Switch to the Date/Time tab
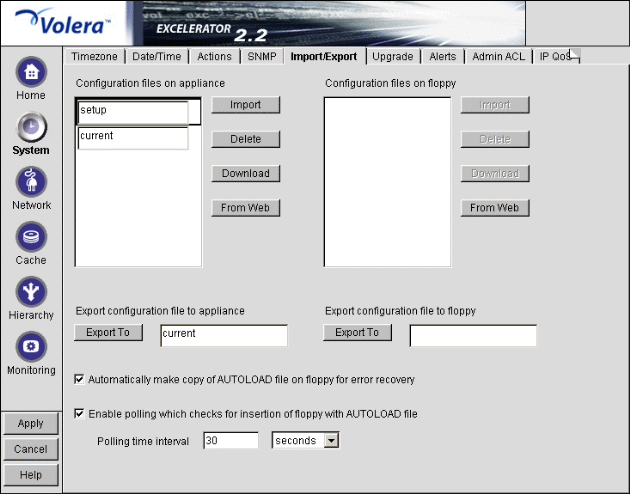Viewport: 630px width, 494px height. coord(157,56)
